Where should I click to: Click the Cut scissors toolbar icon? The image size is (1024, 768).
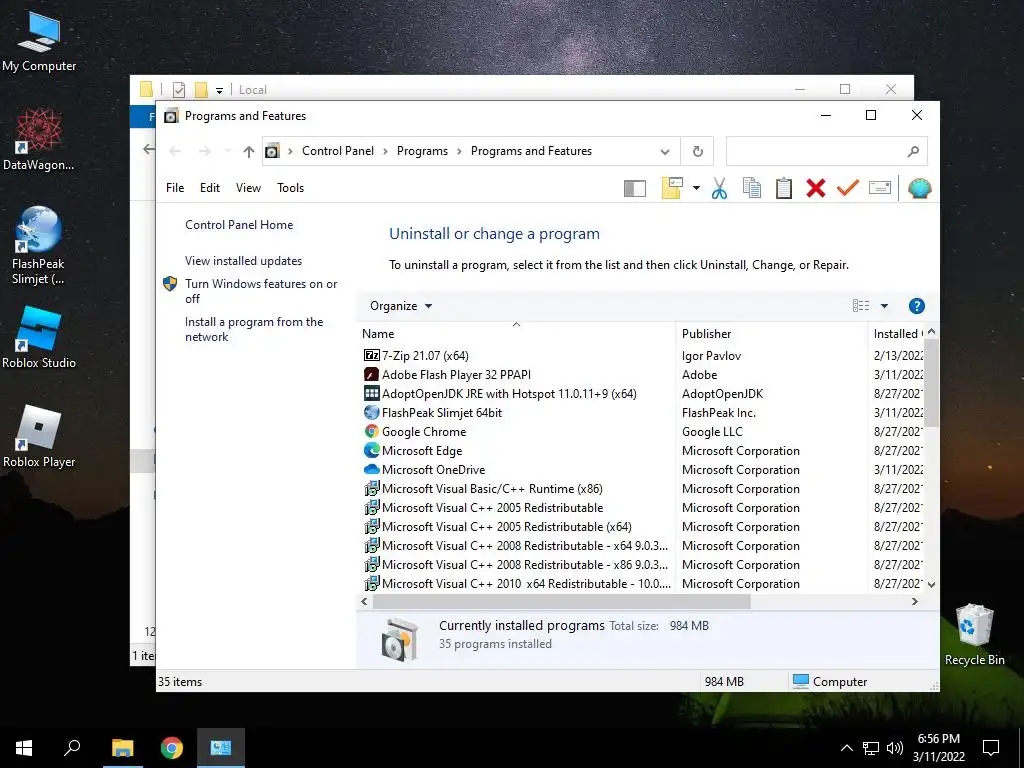pyautogui.click(x=719, y=189)
